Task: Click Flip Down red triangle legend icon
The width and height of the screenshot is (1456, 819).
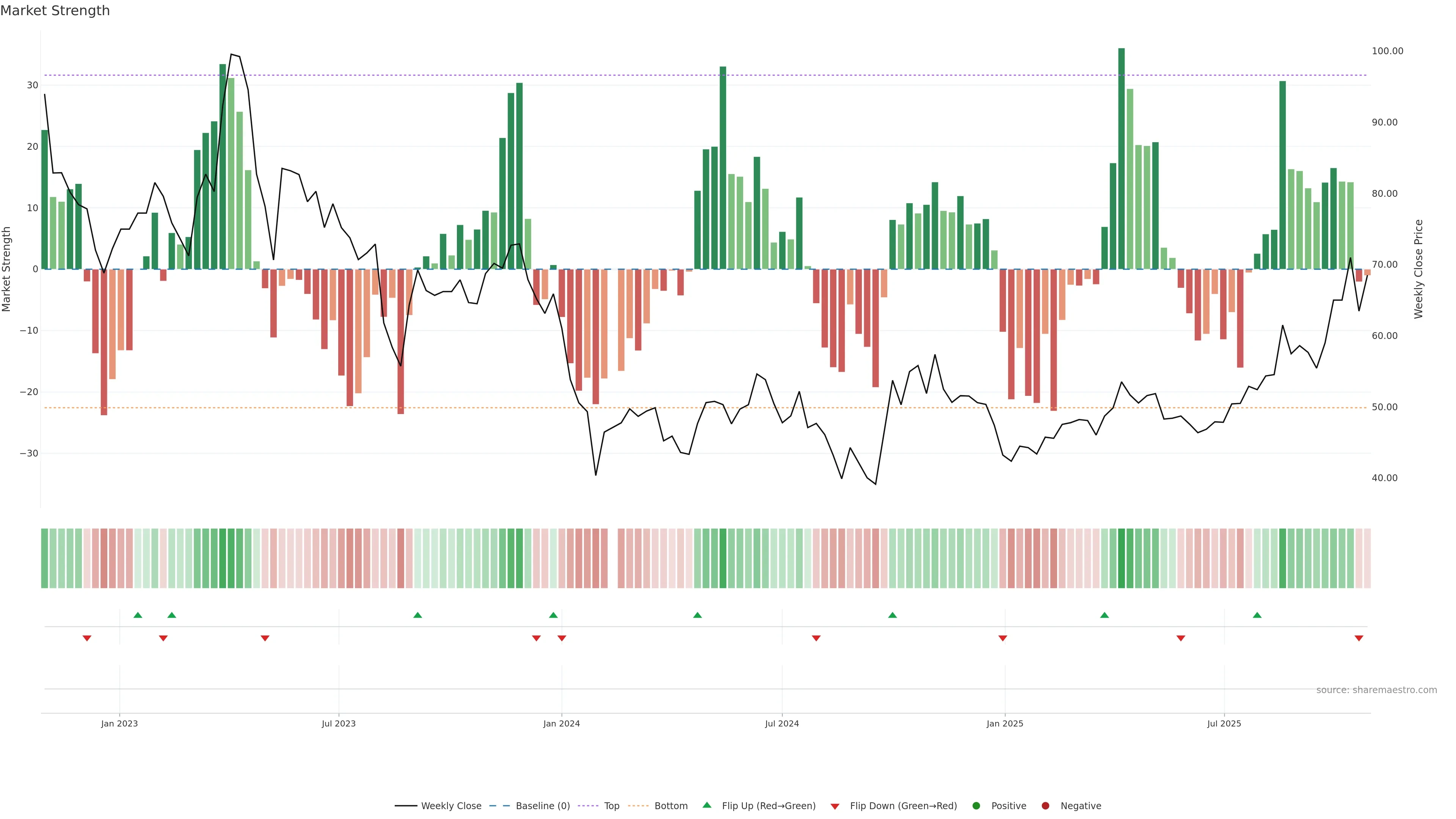Action: pyautogui.click(x=835, y=806)
